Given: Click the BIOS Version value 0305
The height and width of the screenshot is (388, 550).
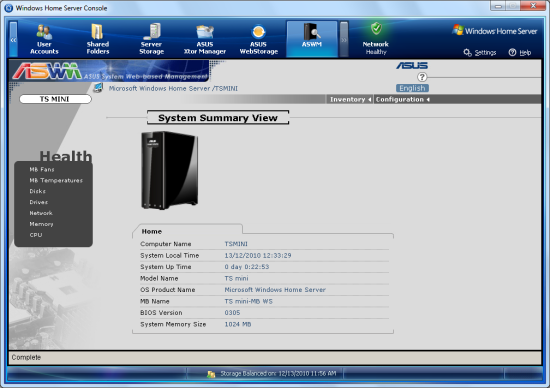Looking at the screenshot, I should point(232,313).
